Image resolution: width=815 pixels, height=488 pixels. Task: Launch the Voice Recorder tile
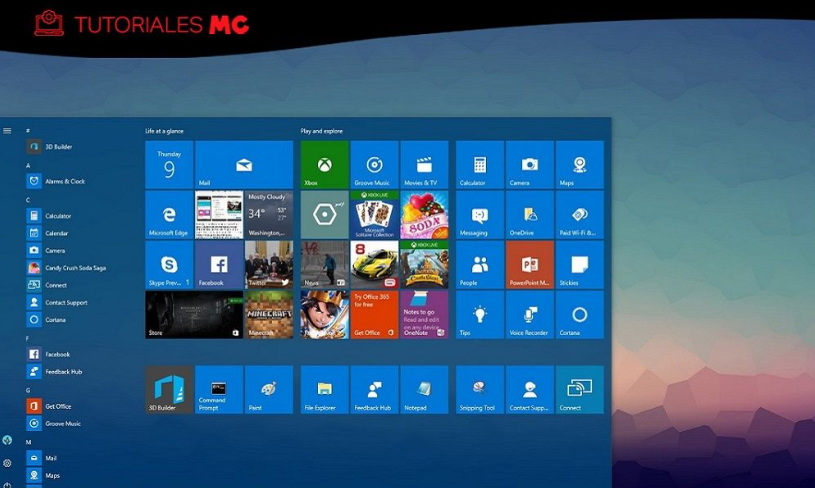click(x=530, y=314)
